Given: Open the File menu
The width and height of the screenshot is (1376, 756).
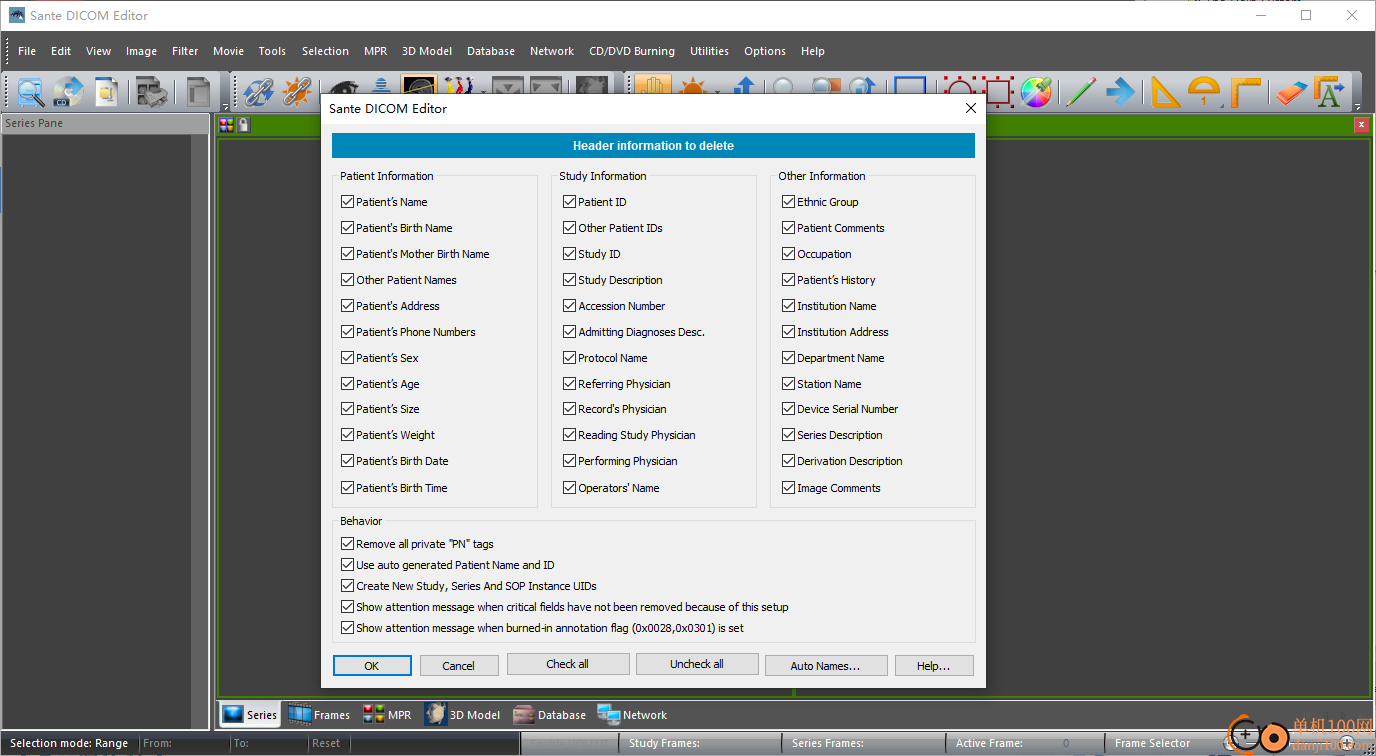Looking at the screenshot, I should pyautogui.click(x=27, y=51).
